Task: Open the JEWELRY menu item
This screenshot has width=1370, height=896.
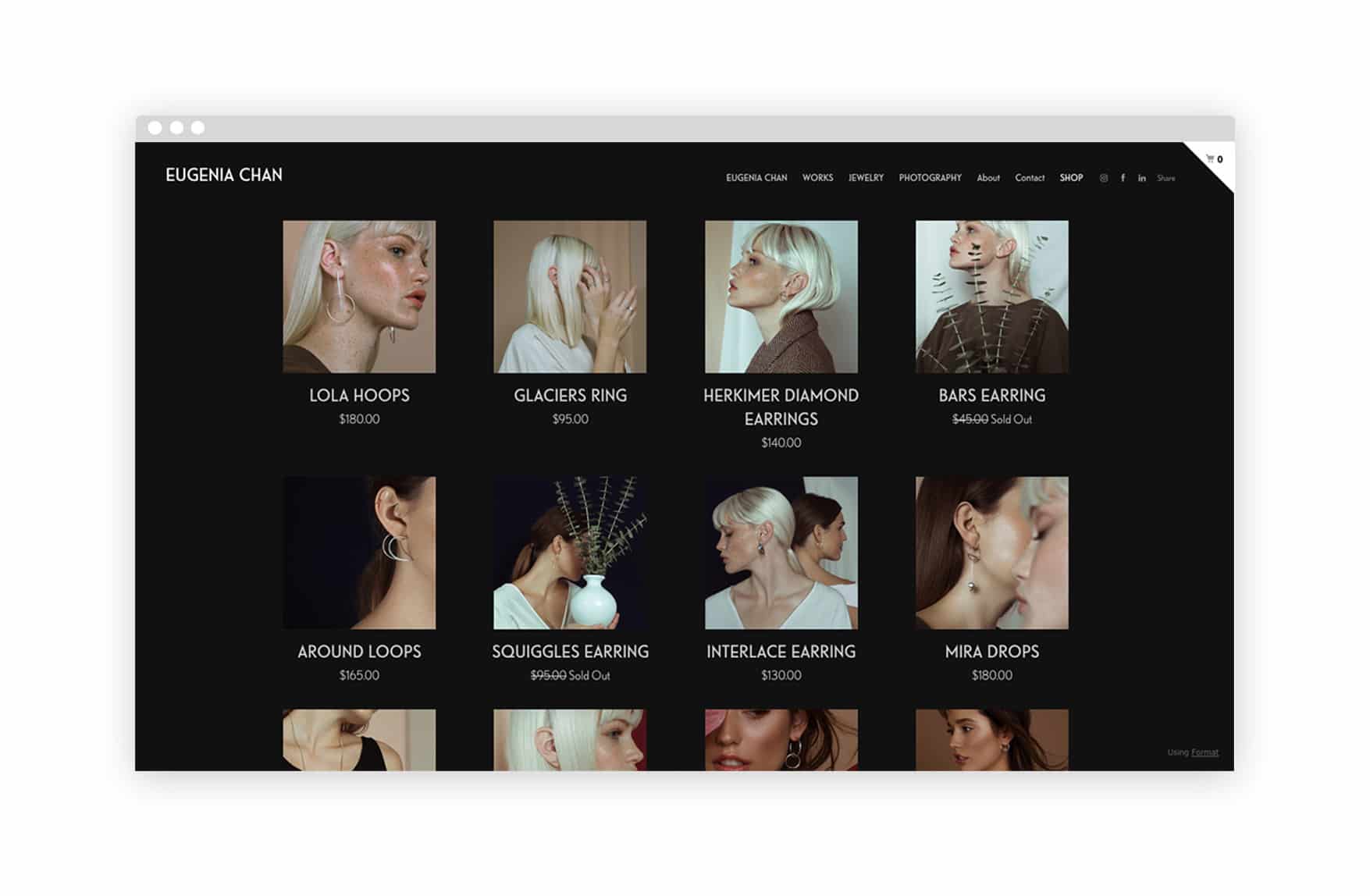Action: 866,178
